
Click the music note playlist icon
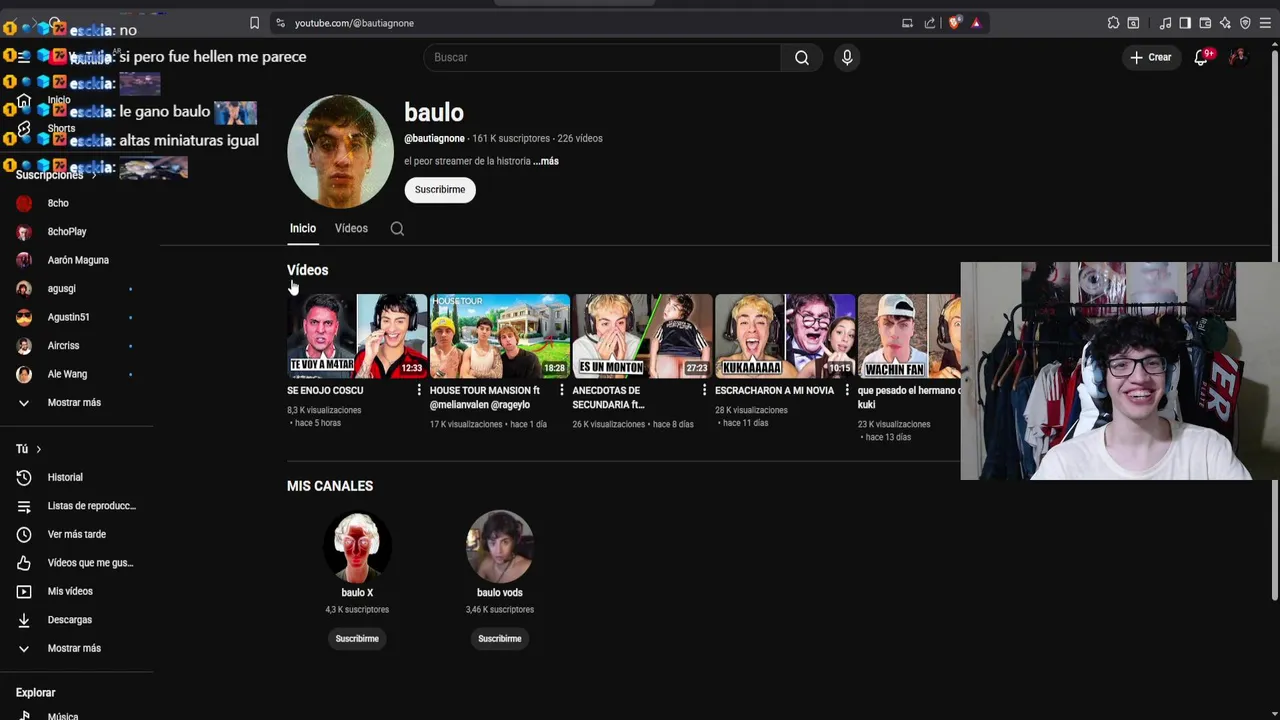pos(1165,23)
